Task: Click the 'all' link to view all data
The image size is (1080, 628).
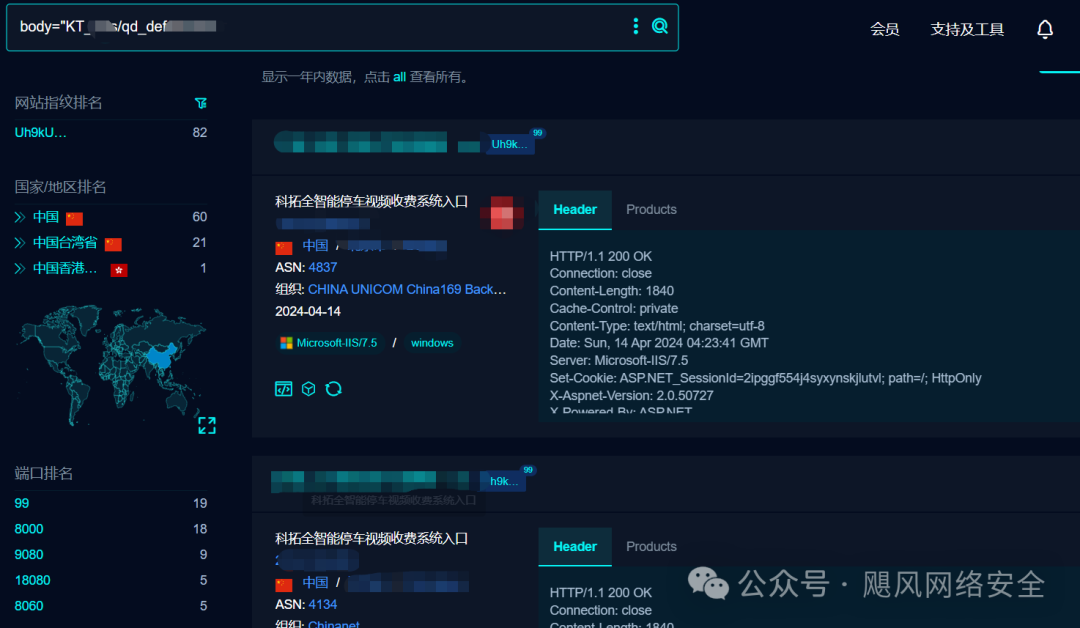Action: click(399, 77)
